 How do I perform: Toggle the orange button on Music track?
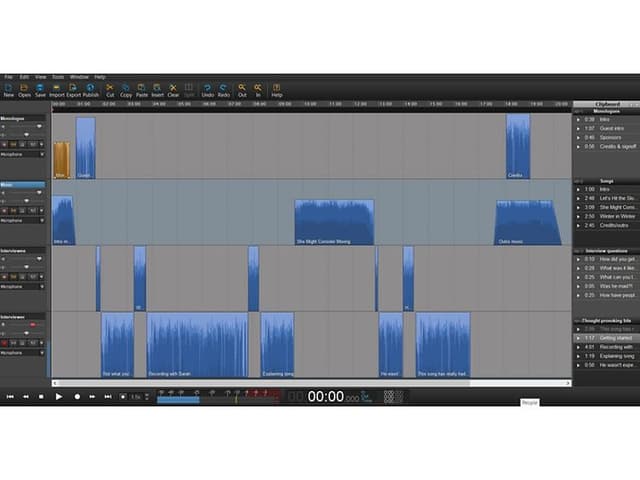pyautogui.click(x=13, y=211)
